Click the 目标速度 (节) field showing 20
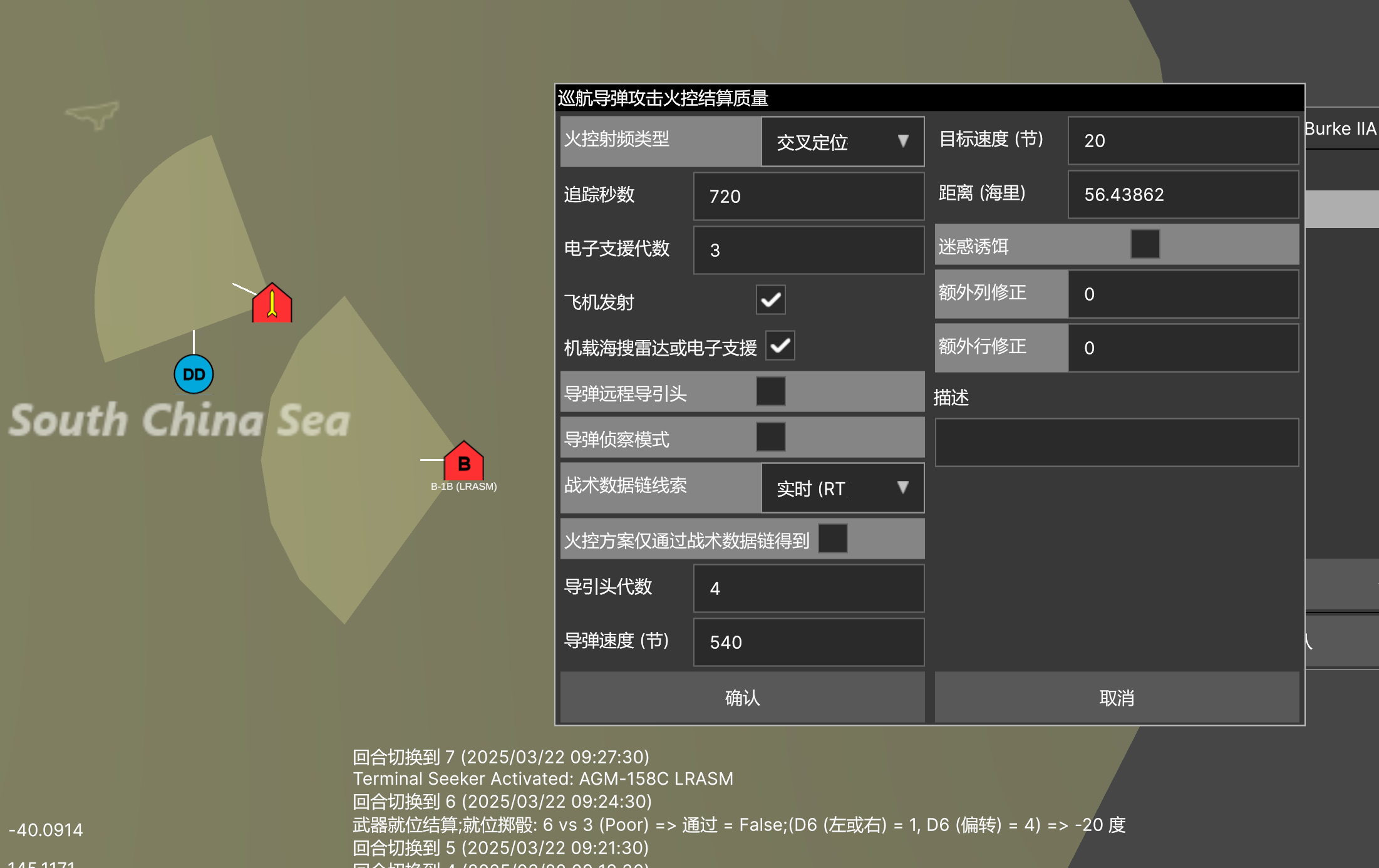The width and height of the screenshot is (1379, 868). tap(1183, 140)
